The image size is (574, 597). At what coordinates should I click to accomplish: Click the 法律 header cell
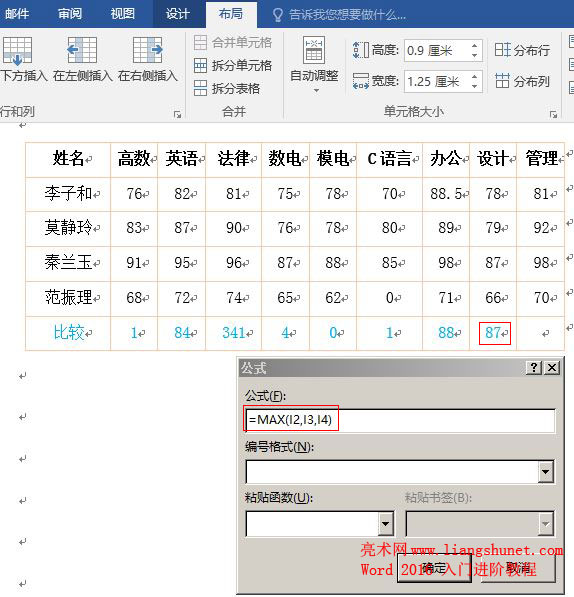pos(233,159)
